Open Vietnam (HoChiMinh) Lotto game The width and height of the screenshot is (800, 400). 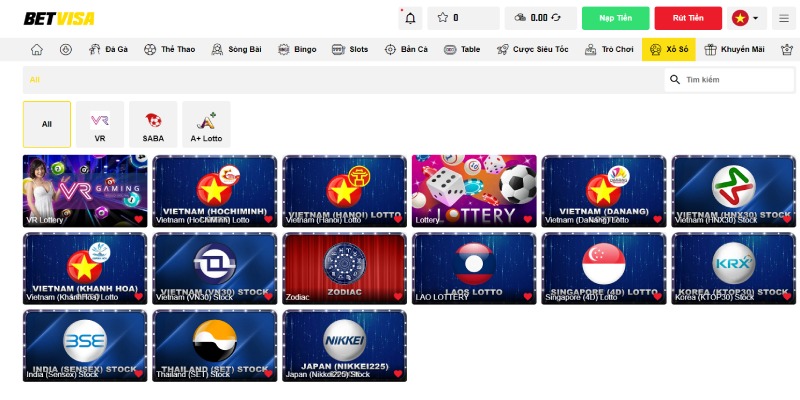pyautogui.click(x=215, y=191)
